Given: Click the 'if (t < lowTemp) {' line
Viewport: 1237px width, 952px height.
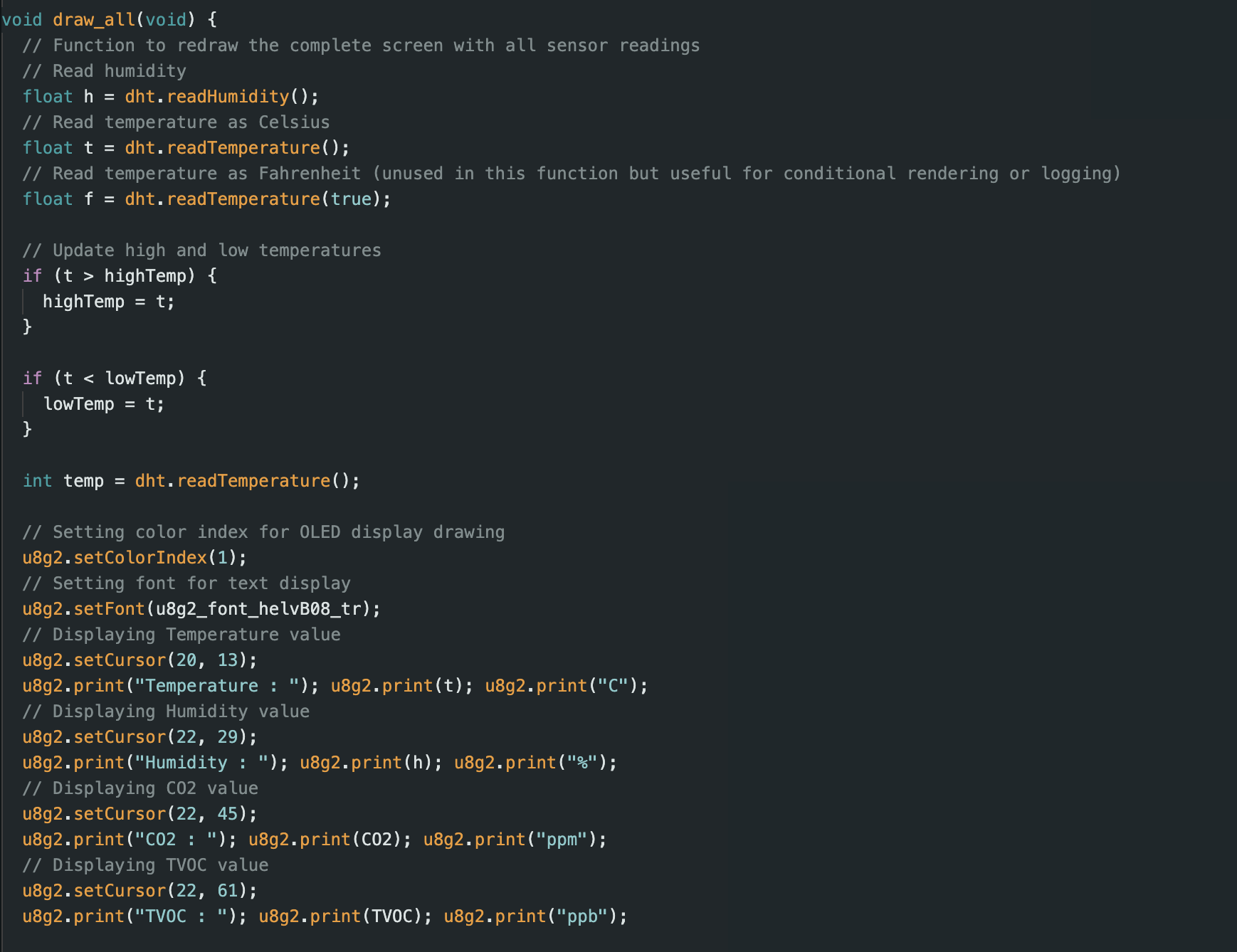Looking at the screenshot, I should click(x=115, y=379).
